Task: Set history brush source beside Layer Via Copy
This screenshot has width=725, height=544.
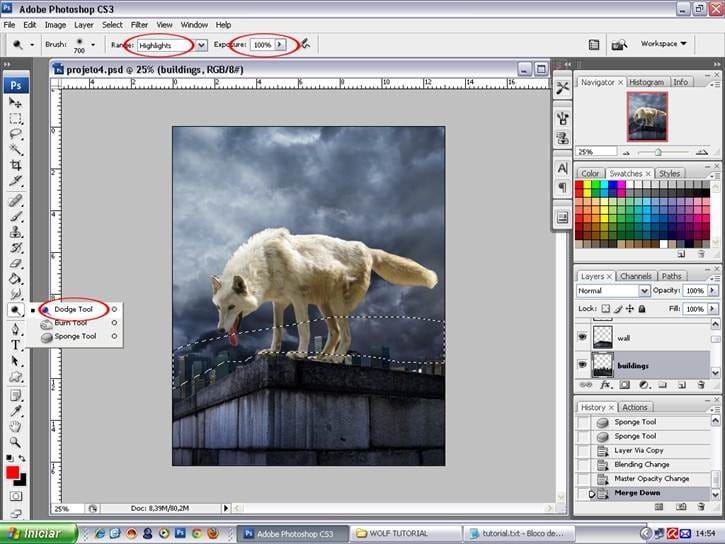Action: click(x=584, y=450)
